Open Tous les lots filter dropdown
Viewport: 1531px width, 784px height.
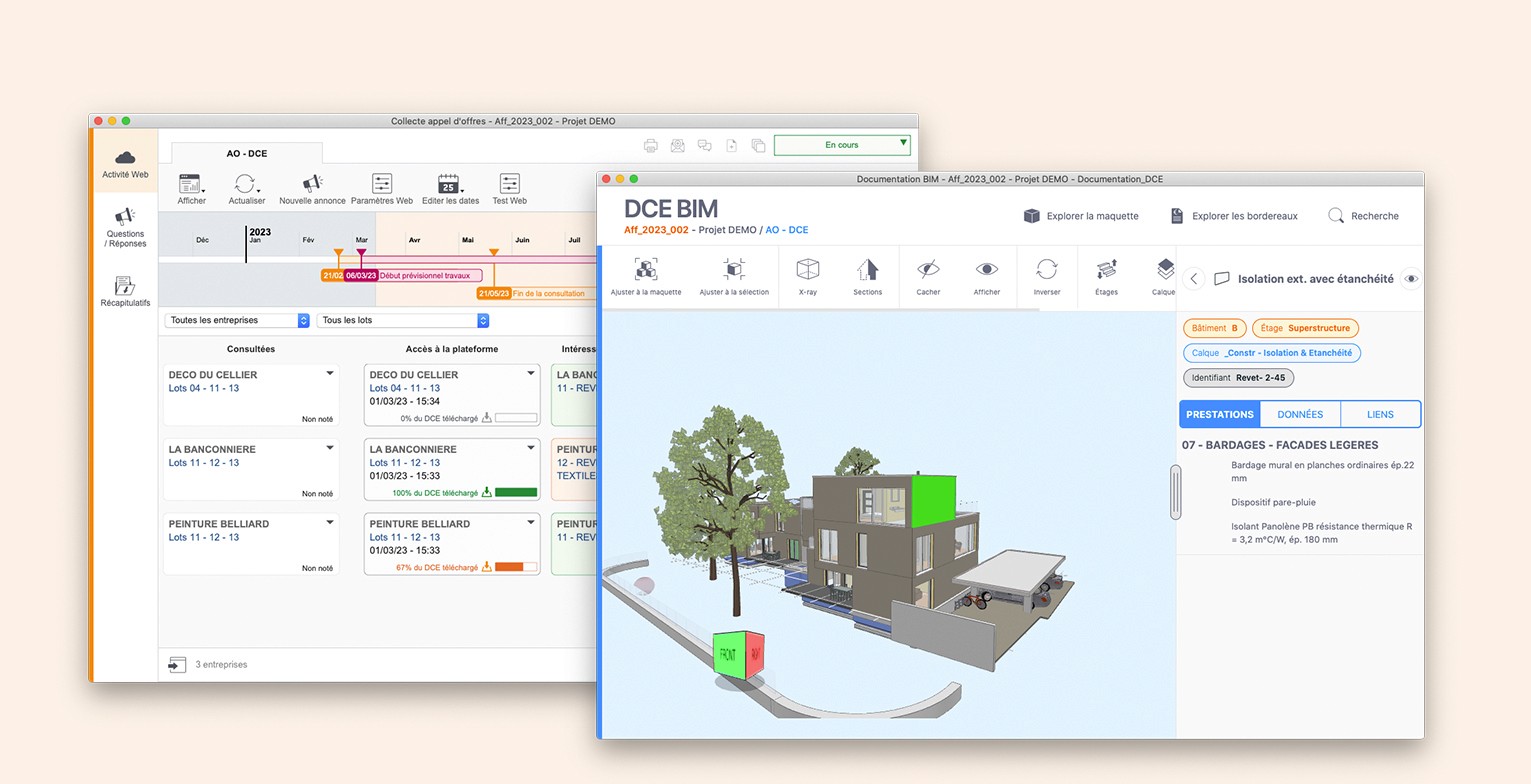pos(403,320)
